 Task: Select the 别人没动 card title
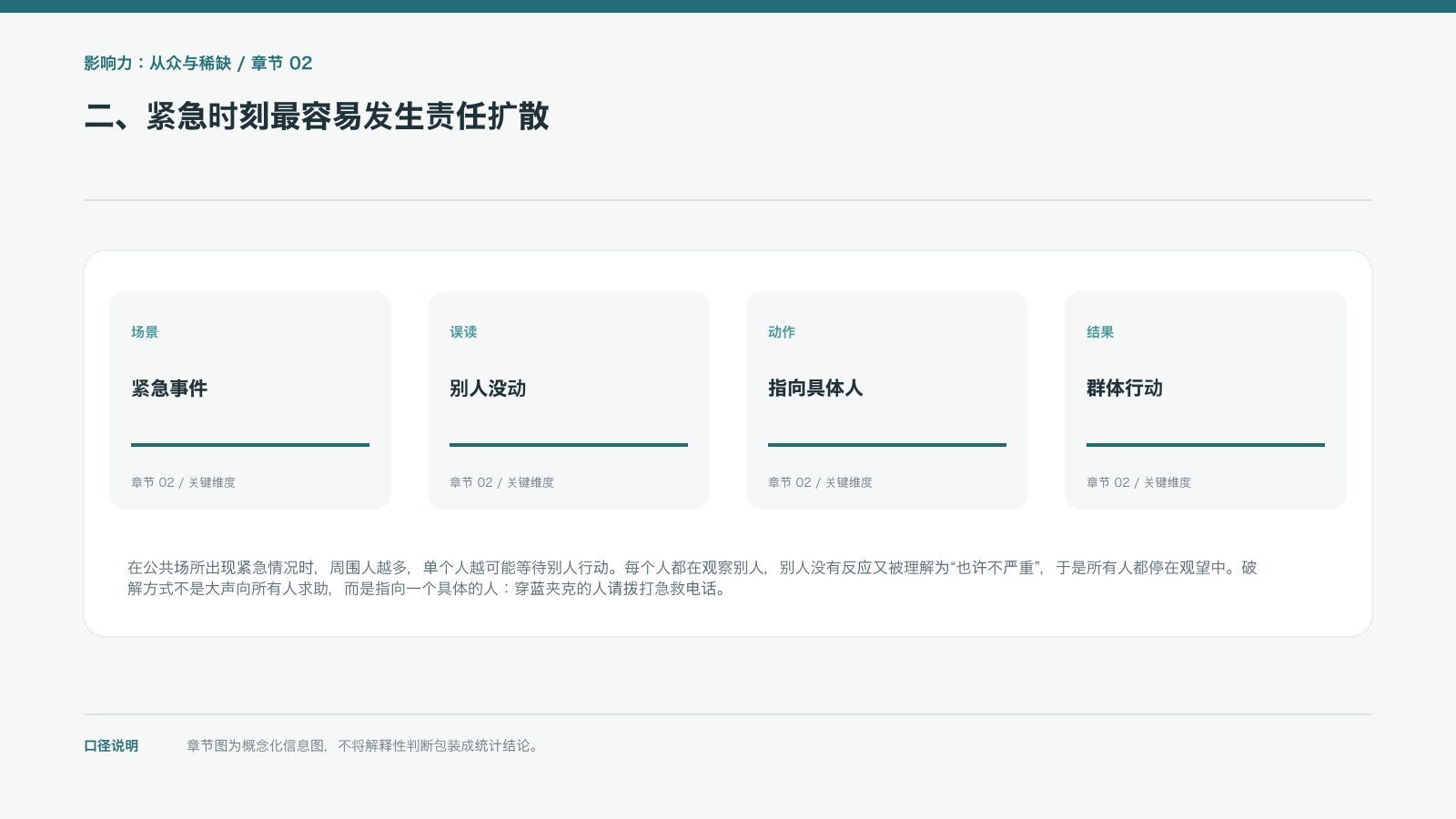[488, 389]
